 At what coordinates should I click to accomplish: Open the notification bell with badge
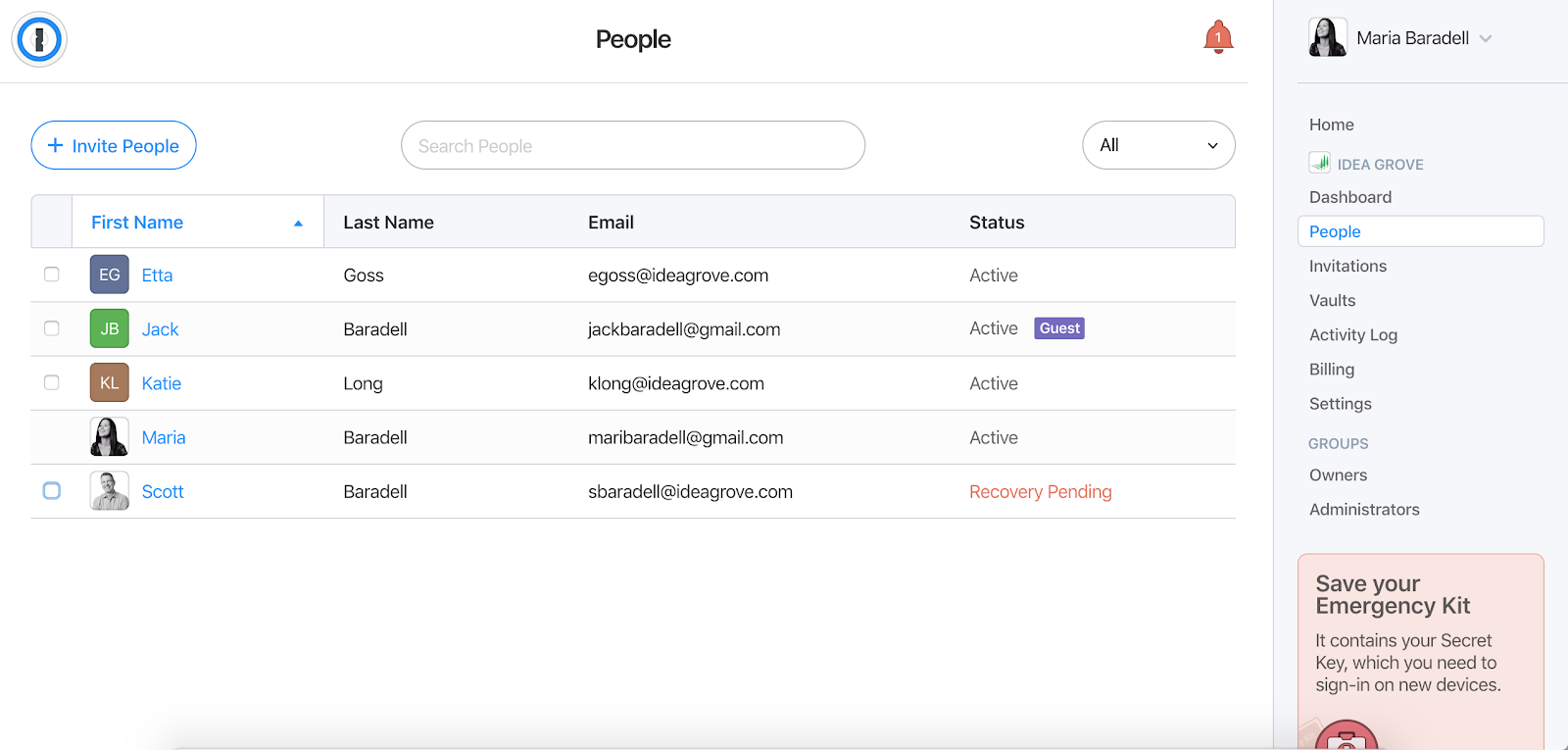[x=1218, y=37]
